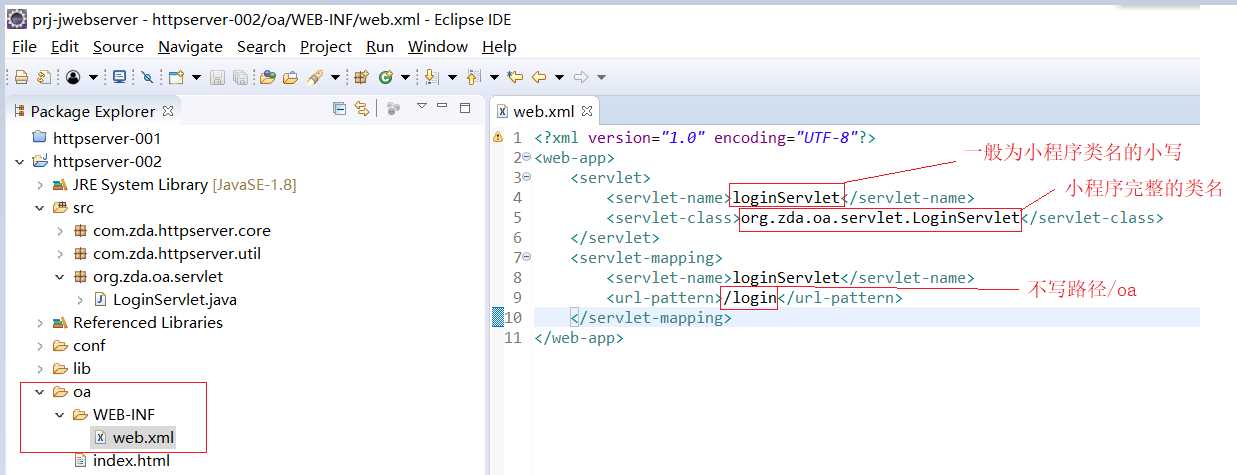Open the Run menu
1237x475 pixels.
380,46
